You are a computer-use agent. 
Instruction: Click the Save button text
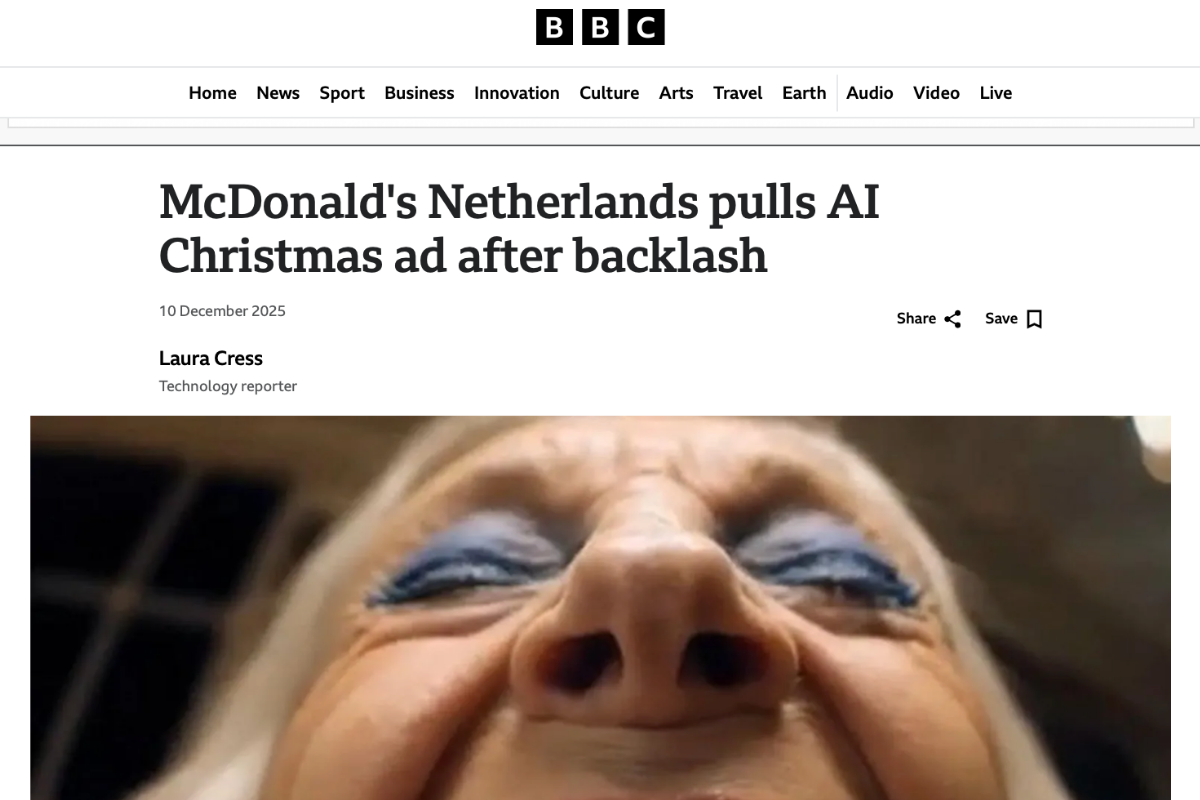pos(1001,319)
